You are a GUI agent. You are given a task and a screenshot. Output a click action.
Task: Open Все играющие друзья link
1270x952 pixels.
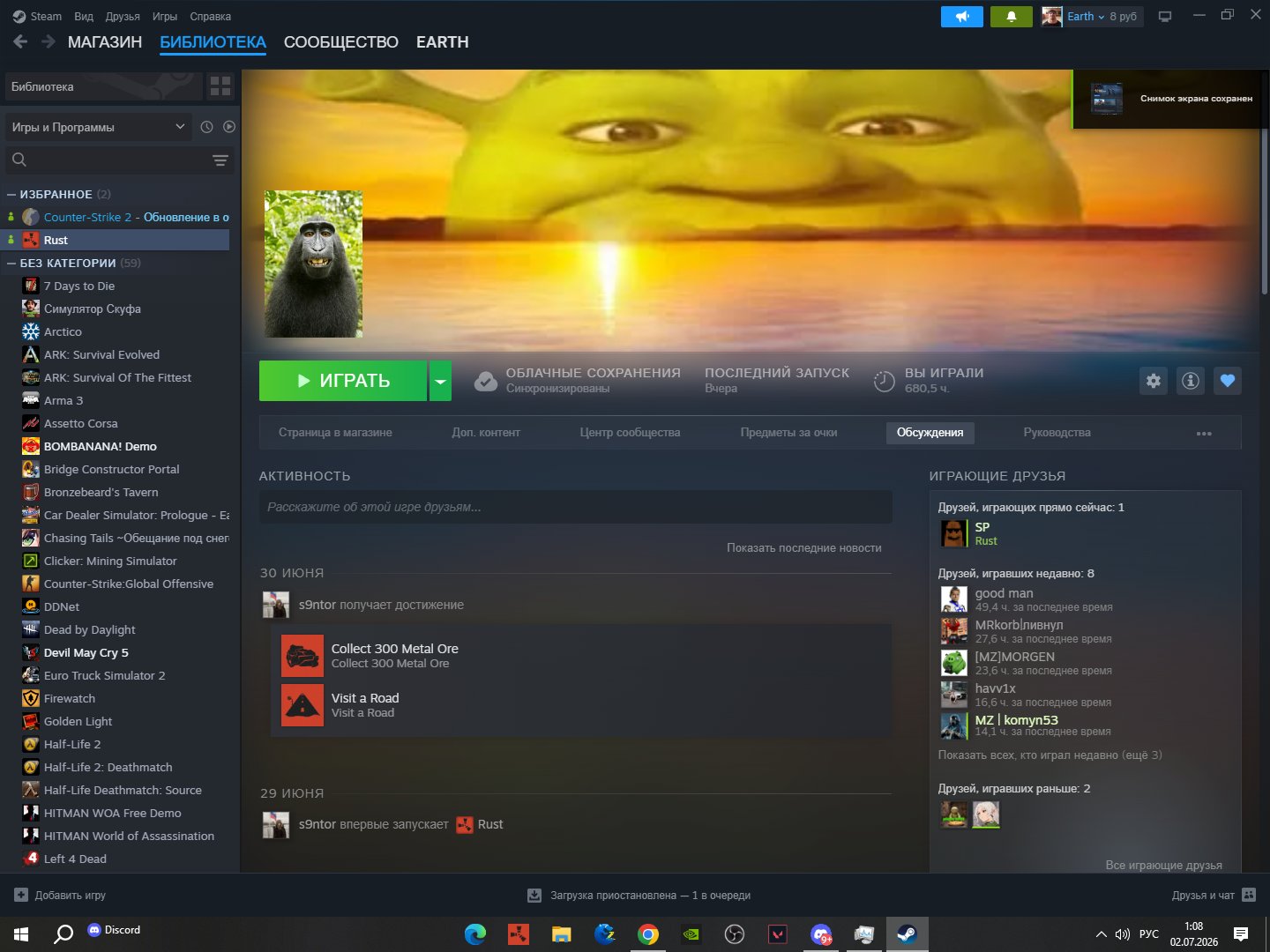pos(1164,865)
